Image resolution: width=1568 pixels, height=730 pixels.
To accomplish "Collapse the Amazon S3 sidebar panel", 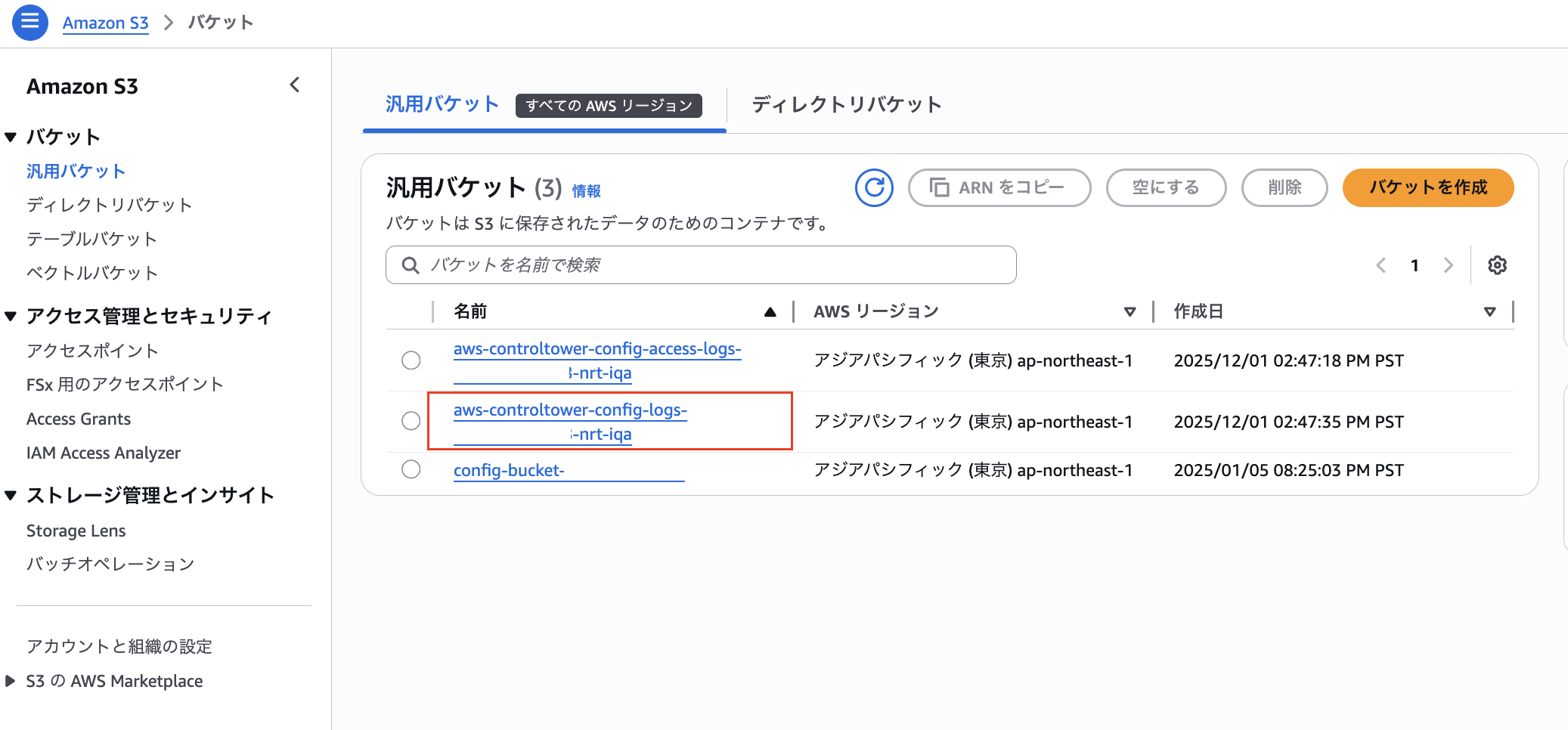I will (x=295, y=85).
